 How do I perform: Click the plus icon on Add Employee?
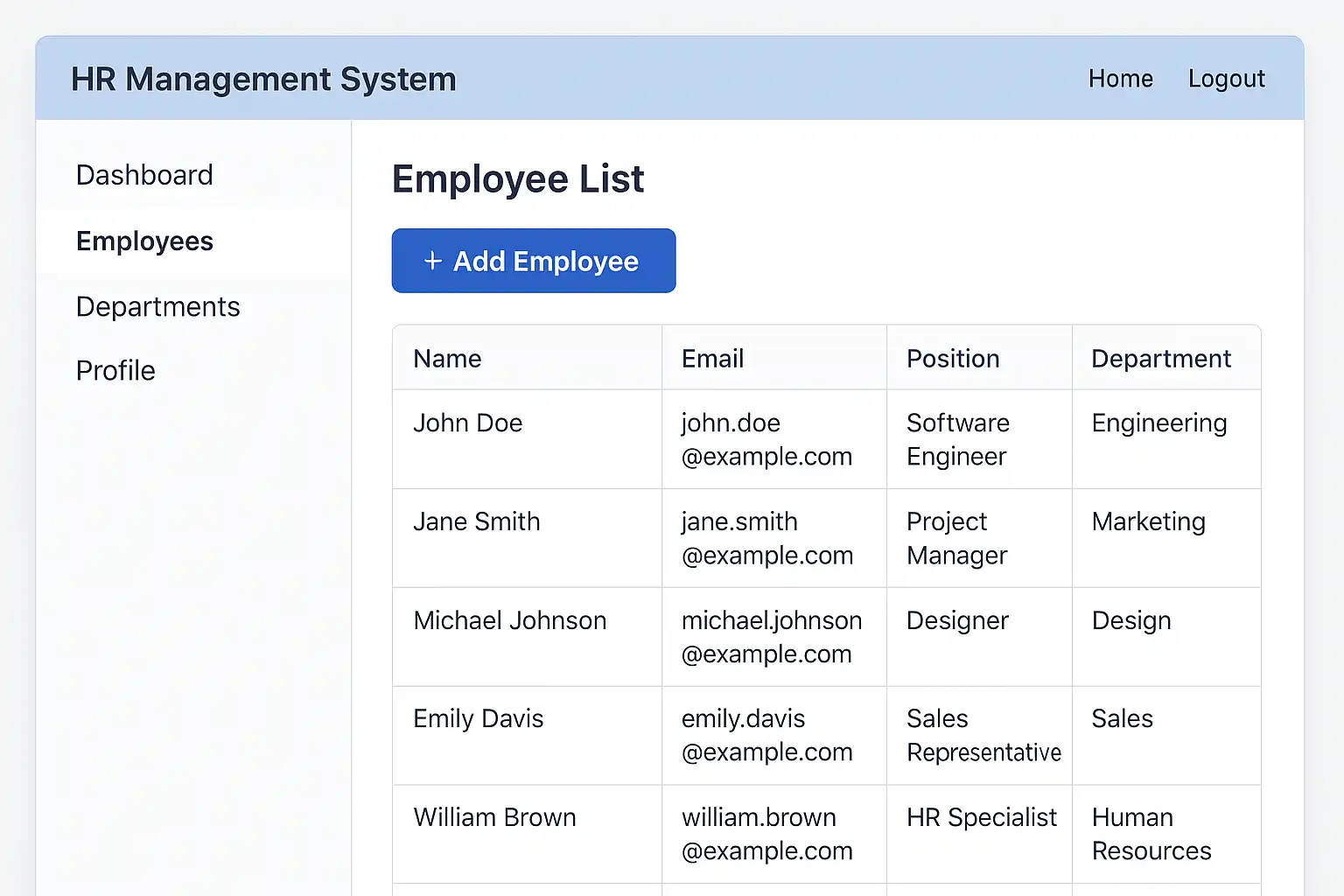[432, 261]
